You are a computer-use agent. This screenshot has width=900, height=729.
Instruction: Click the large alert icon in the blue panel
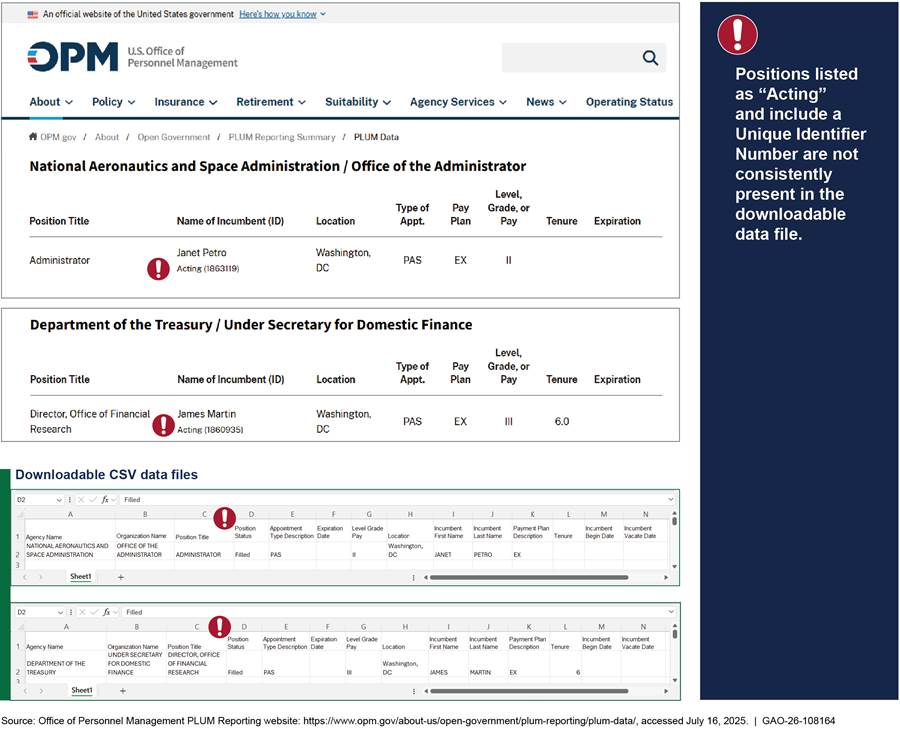(737, 35)
